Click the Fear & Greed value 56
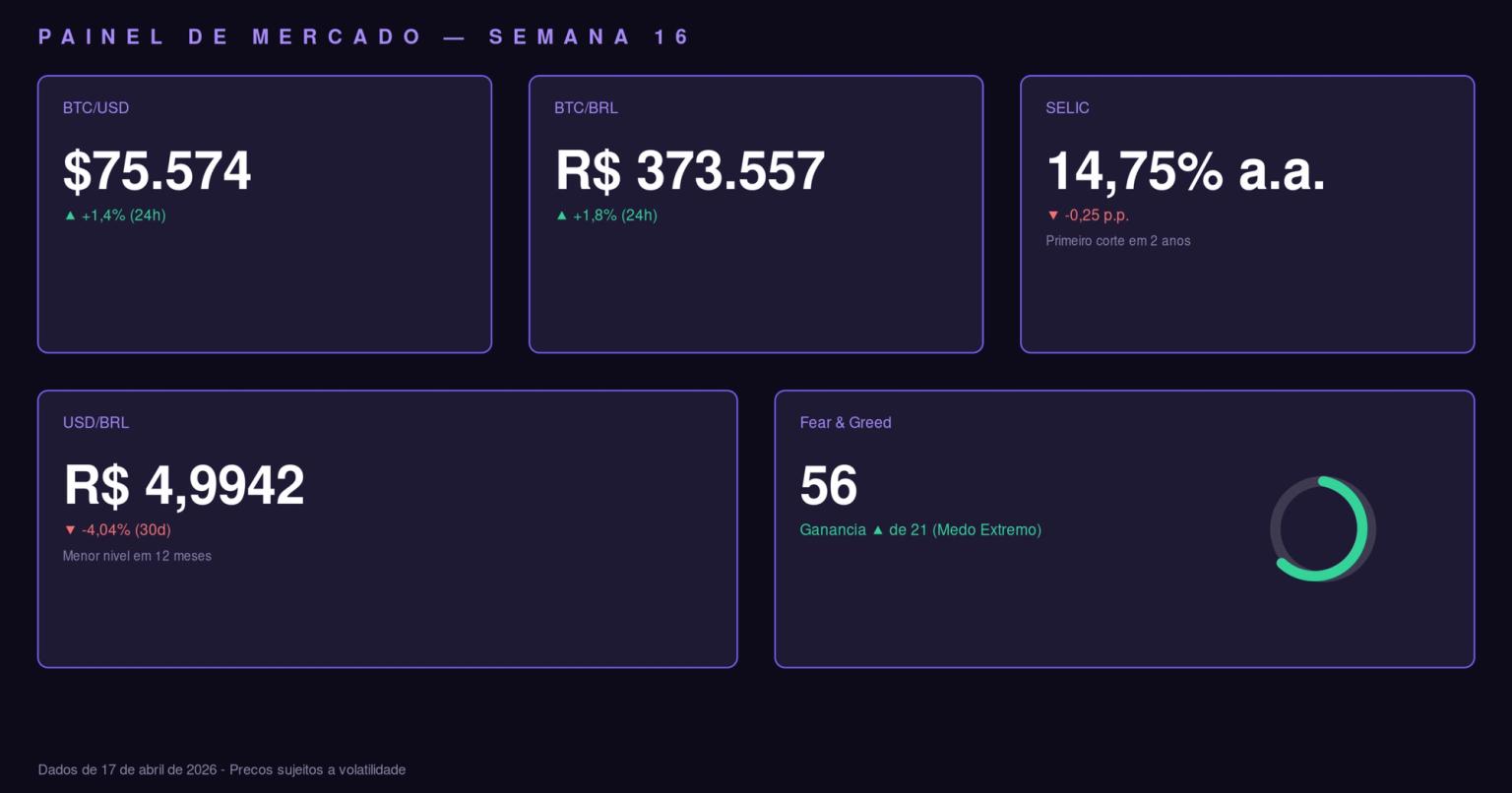Screen dimensions: 1512x793 click(829, 486)
